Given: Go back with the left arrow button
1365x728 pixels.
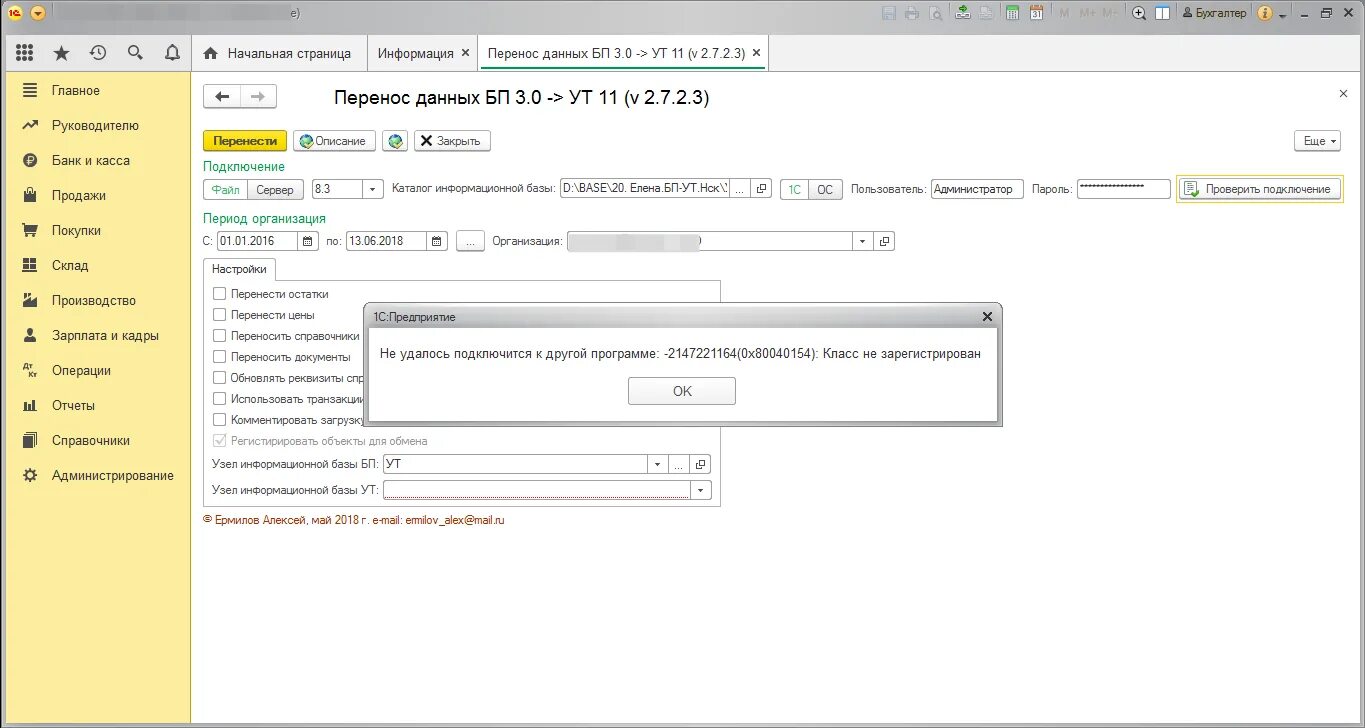Looking at the screenshot, I should [x=222, y=96].
